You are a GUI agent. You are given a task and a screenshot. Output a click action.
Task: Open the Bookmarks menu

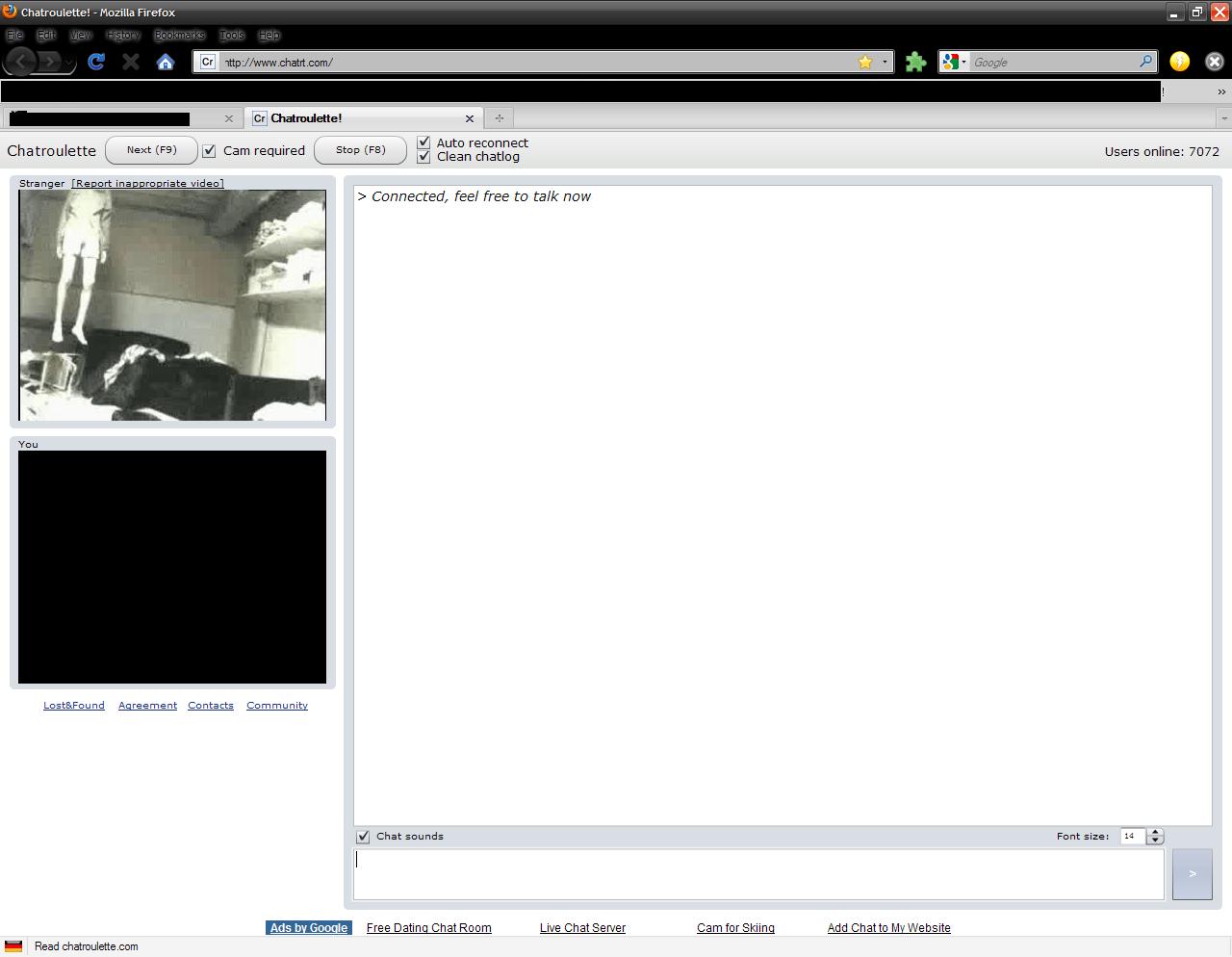coord(180,35)
